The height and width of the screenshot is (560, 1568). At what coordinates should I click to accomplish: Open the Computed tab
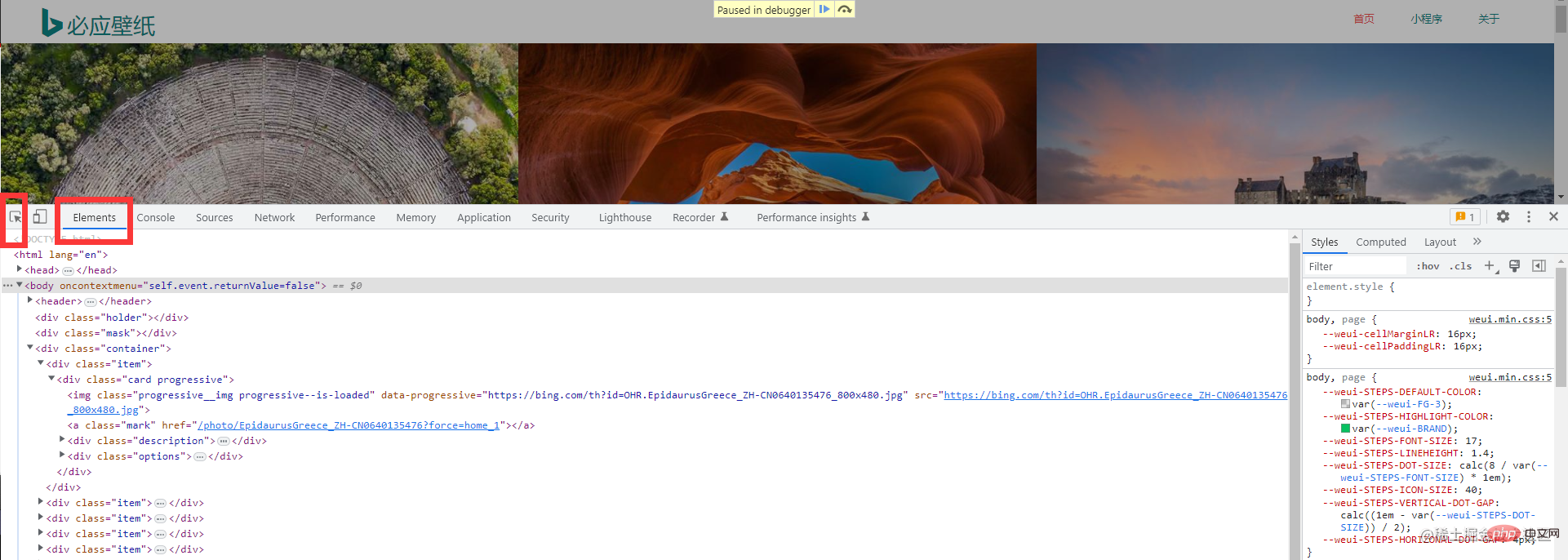click(x=1380, y=242)
